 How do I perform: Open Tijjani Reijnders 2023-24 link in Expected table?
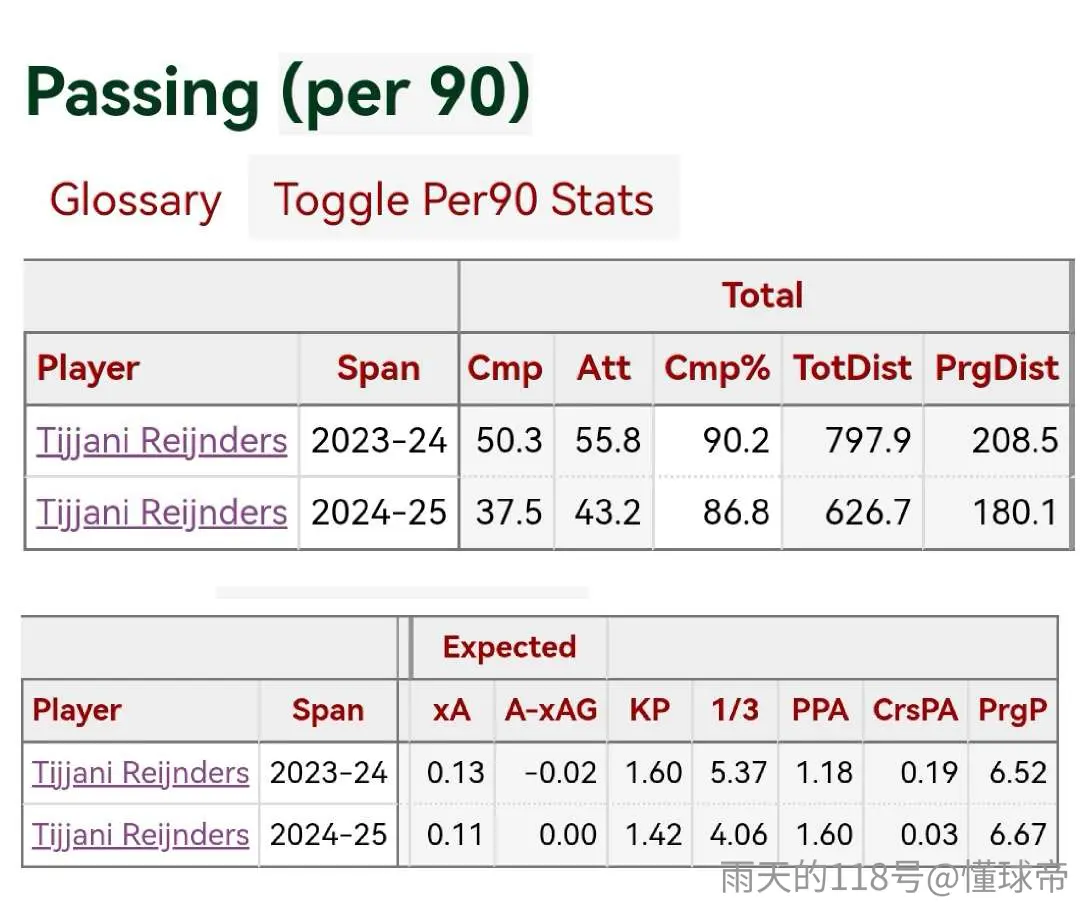tap(141, 773)
